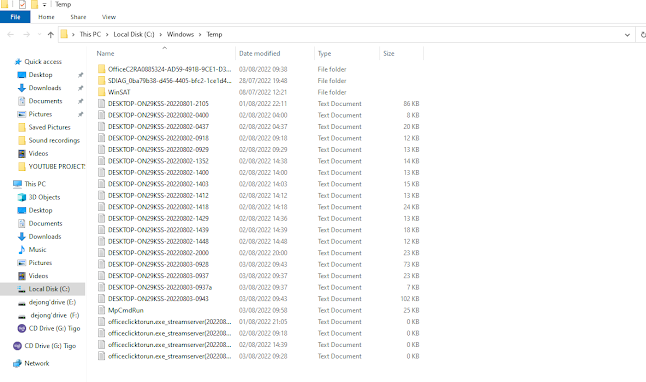Open Saved Pictures folder in sidebar

[49, 127]
